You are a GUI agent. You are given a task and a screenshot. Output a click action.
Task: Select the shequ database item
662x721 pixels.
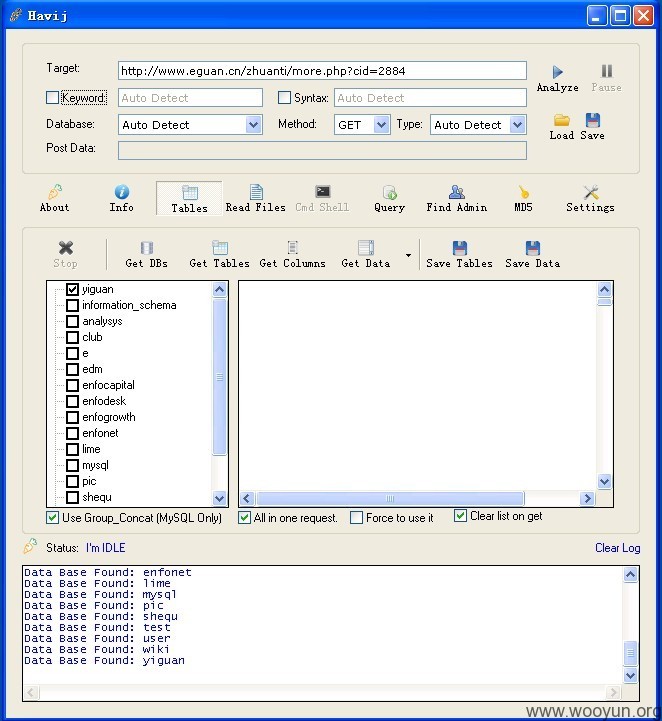97,497
